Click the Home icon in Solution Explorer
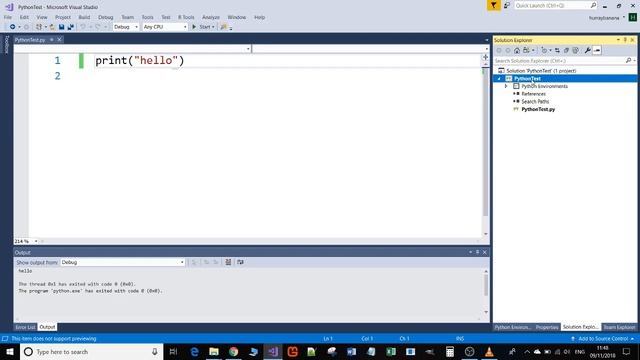 [x=517, y=50]
